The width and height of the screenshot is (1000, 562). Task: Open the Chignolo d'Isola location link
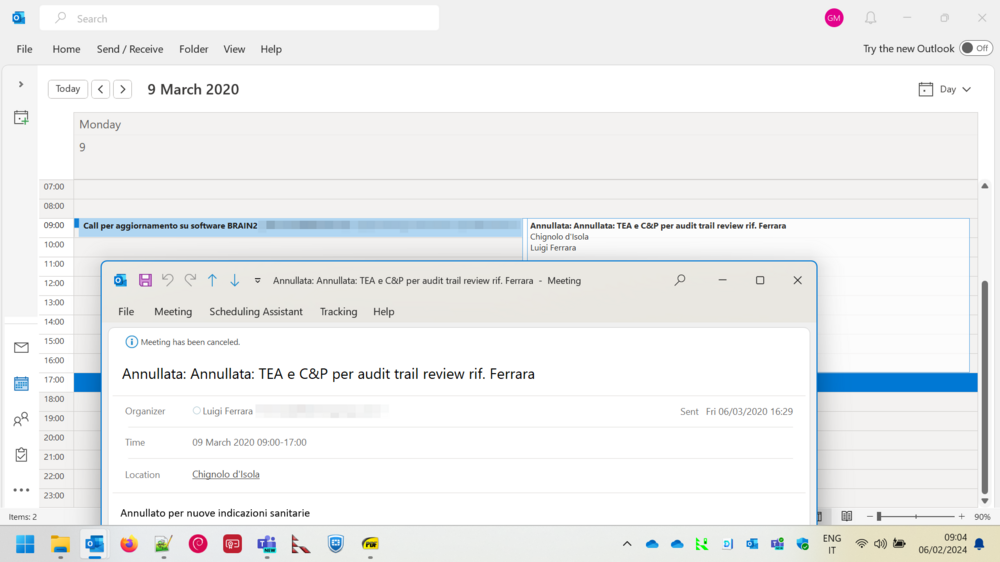(226, 474)
